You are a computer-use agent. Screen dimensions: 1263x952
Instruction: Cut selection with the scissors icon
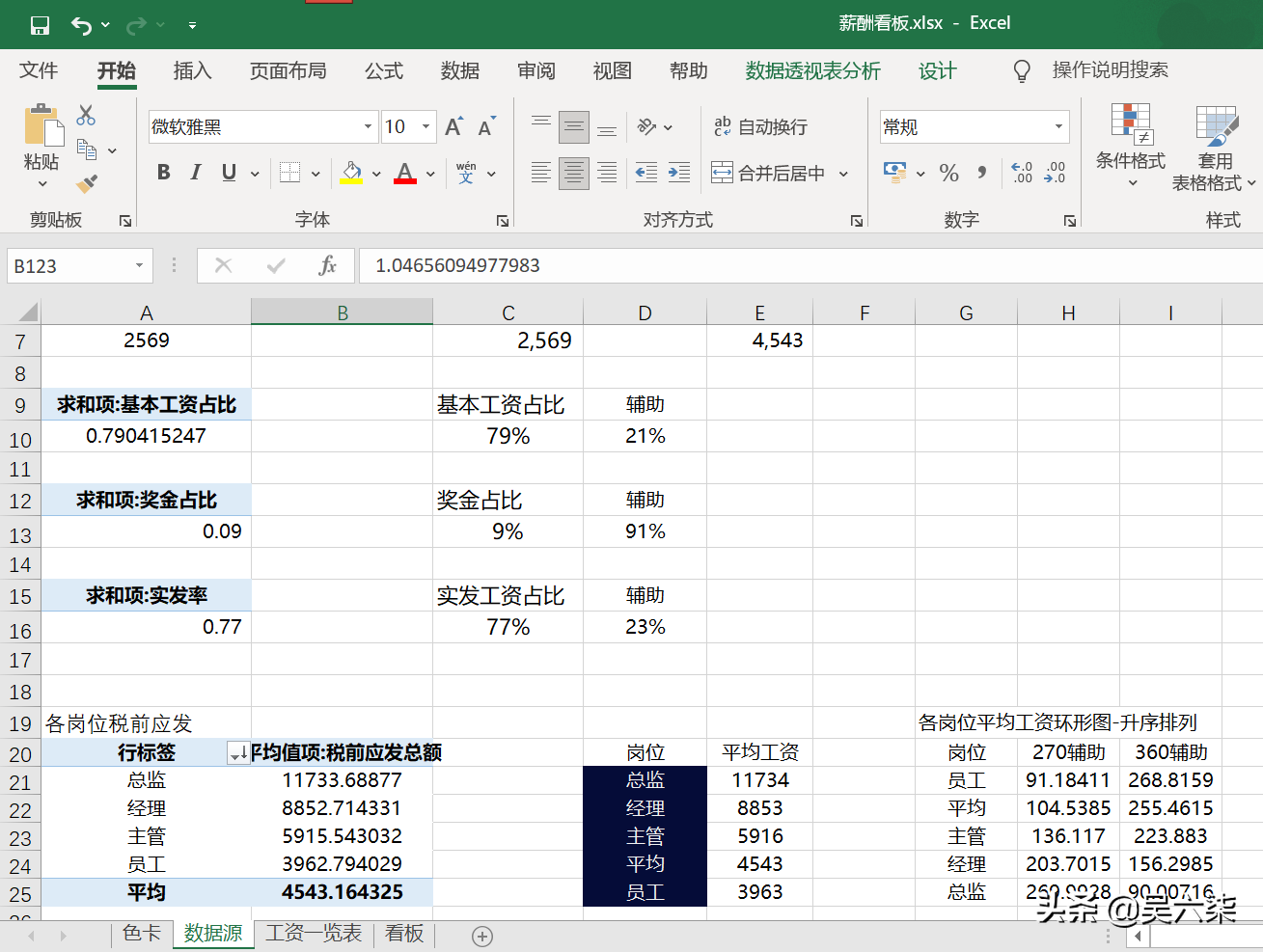(x=86, y=116)
